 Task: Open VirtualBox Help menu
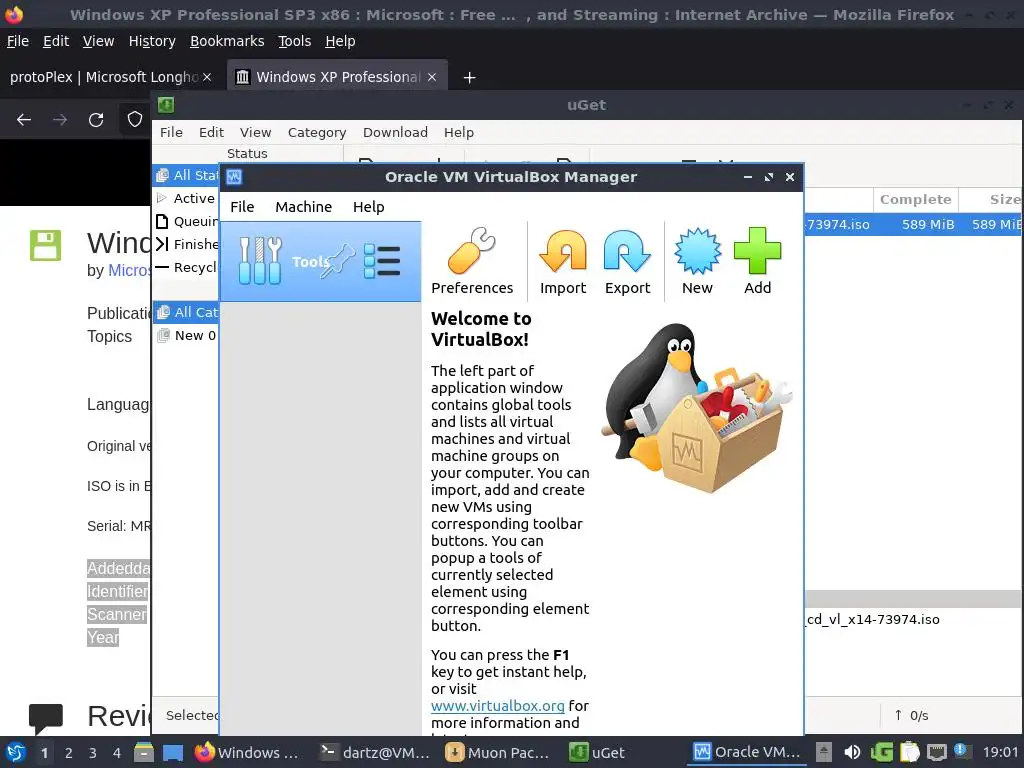coord(368,207)
